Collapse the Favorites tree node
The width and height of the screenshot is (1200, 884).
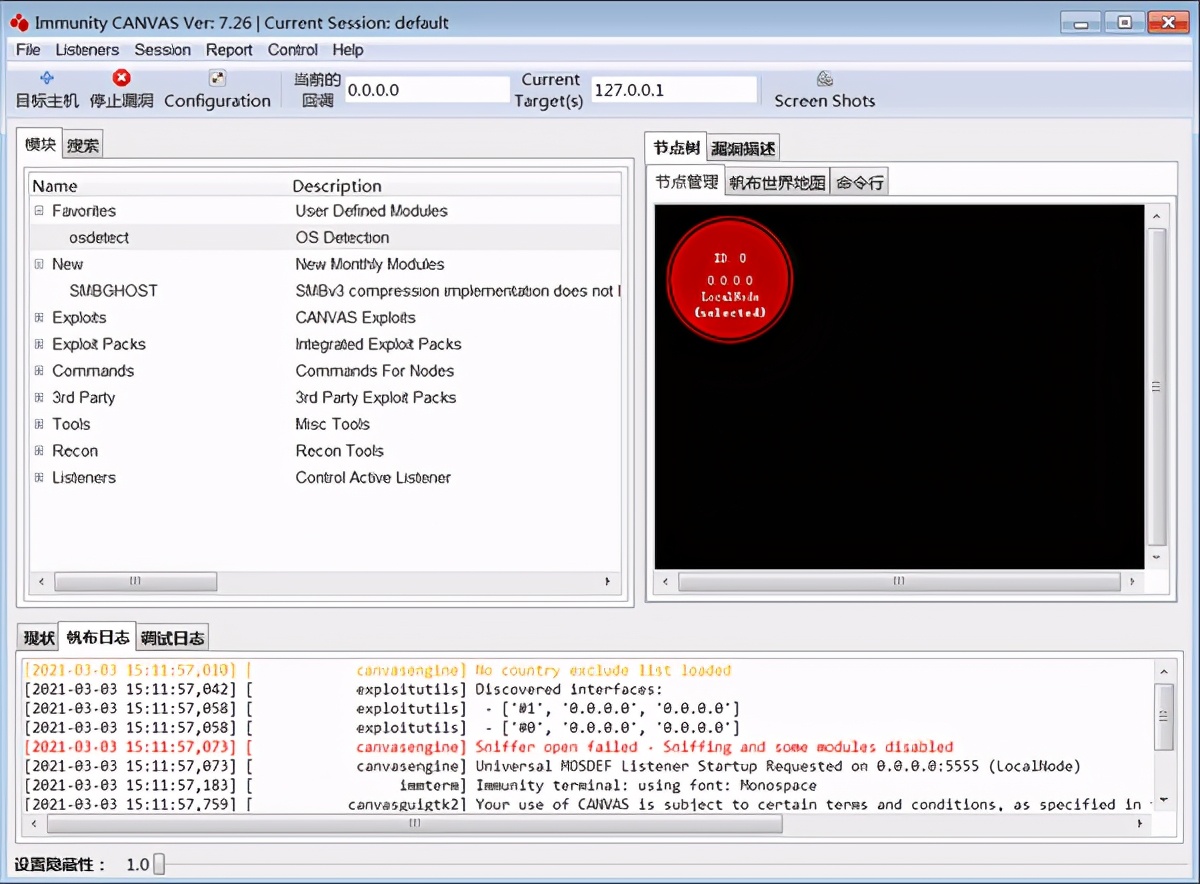coord(39,211)
